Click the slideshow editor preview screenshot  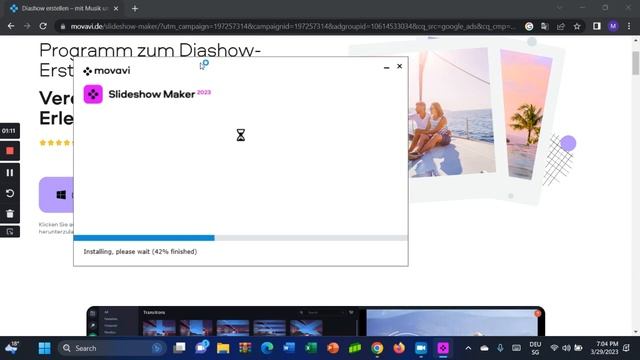(316, 321)
